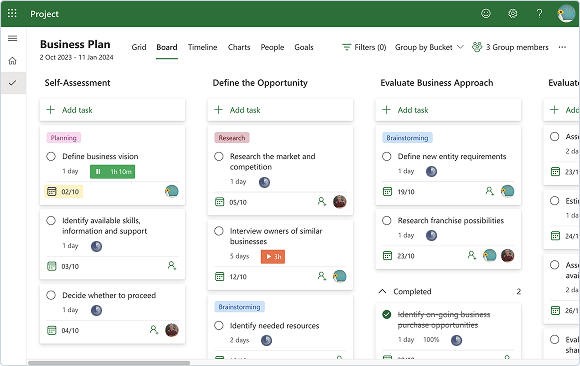Open the Filters (0) menu
Screen dimensions: 580x366
tap(364, 47)
